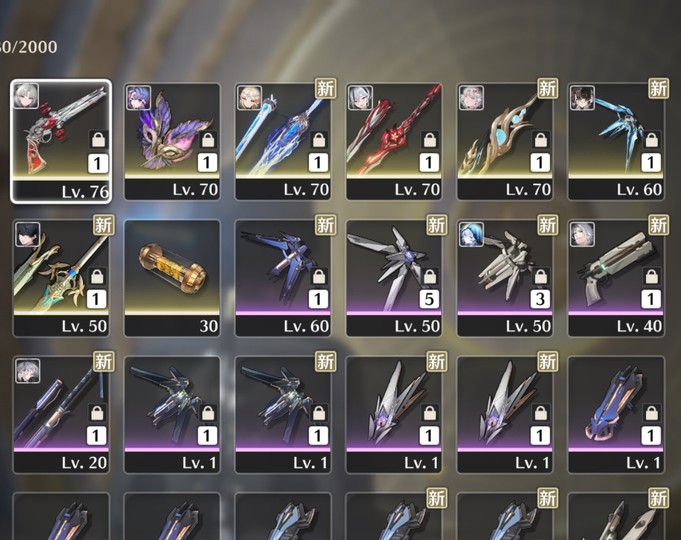
Task: Click the character portrait on the red revolver
Action: tap(26, 96)
